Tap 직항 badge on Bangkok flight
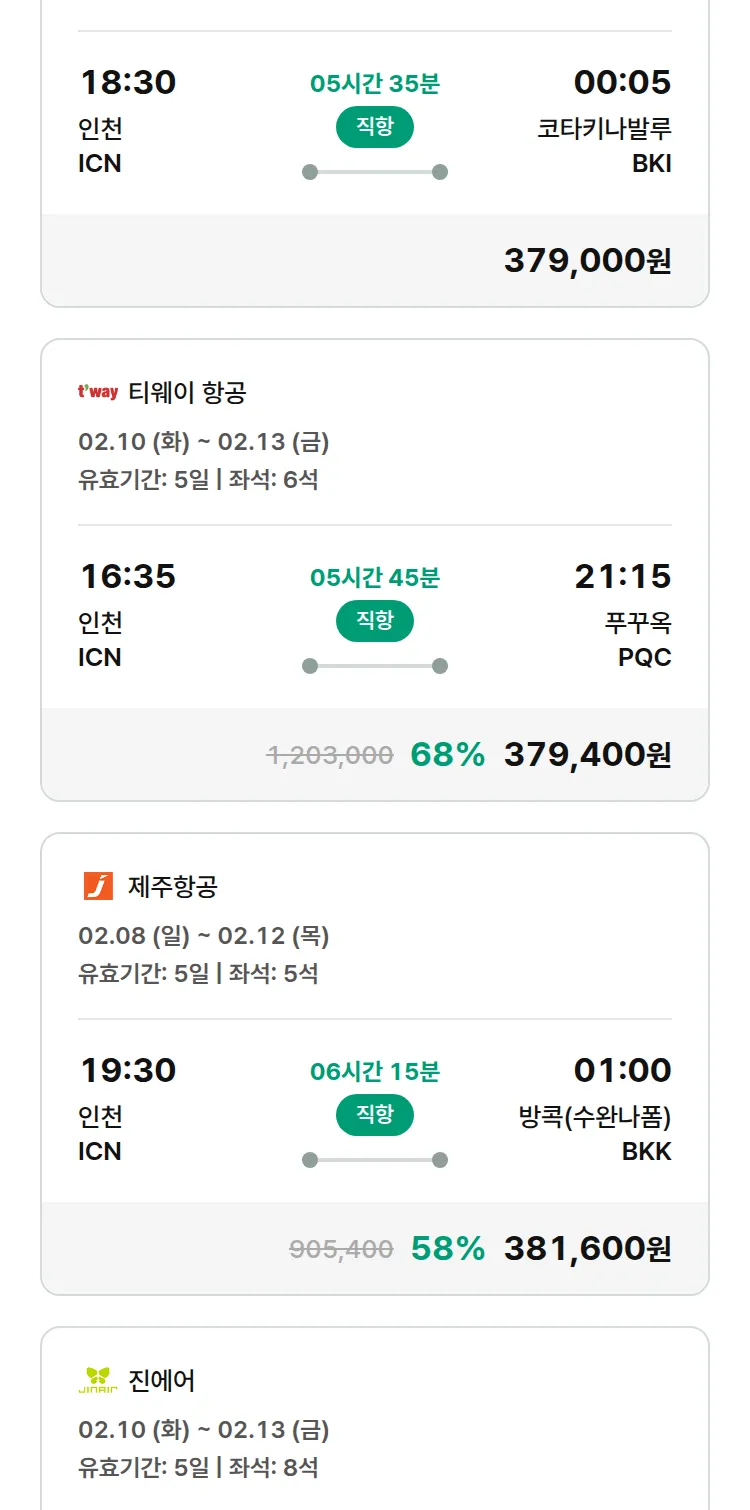 pyautogui.click(x=374, y=1115)
